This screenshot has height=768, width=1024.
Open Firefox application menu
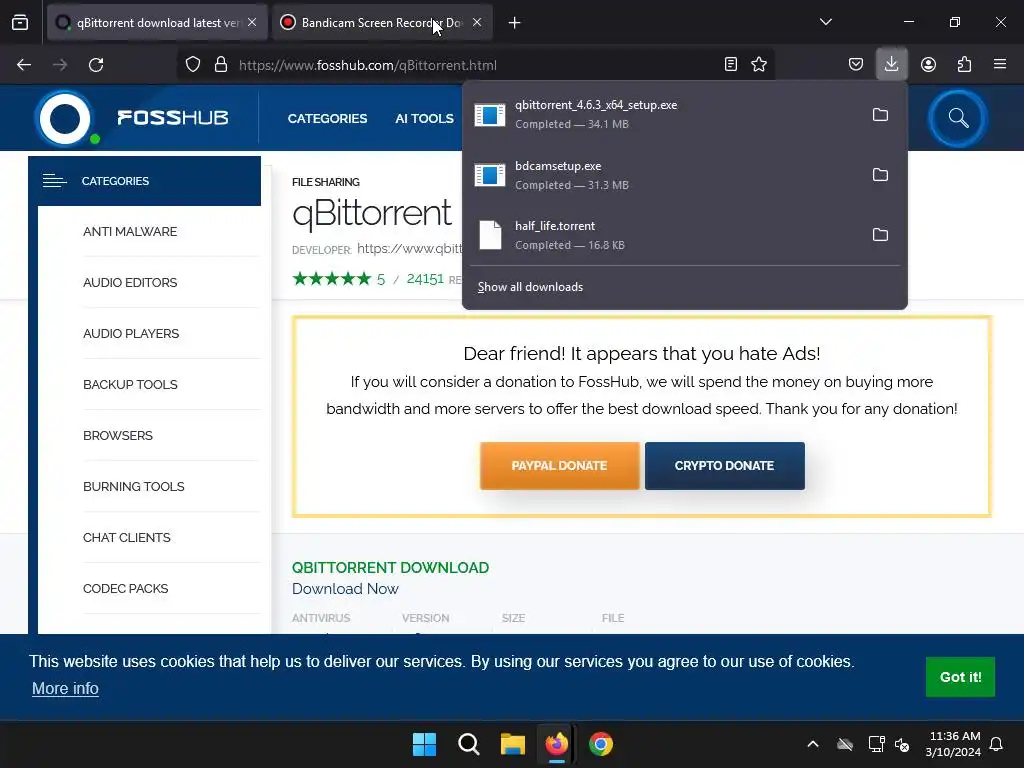pos(1000,64)
